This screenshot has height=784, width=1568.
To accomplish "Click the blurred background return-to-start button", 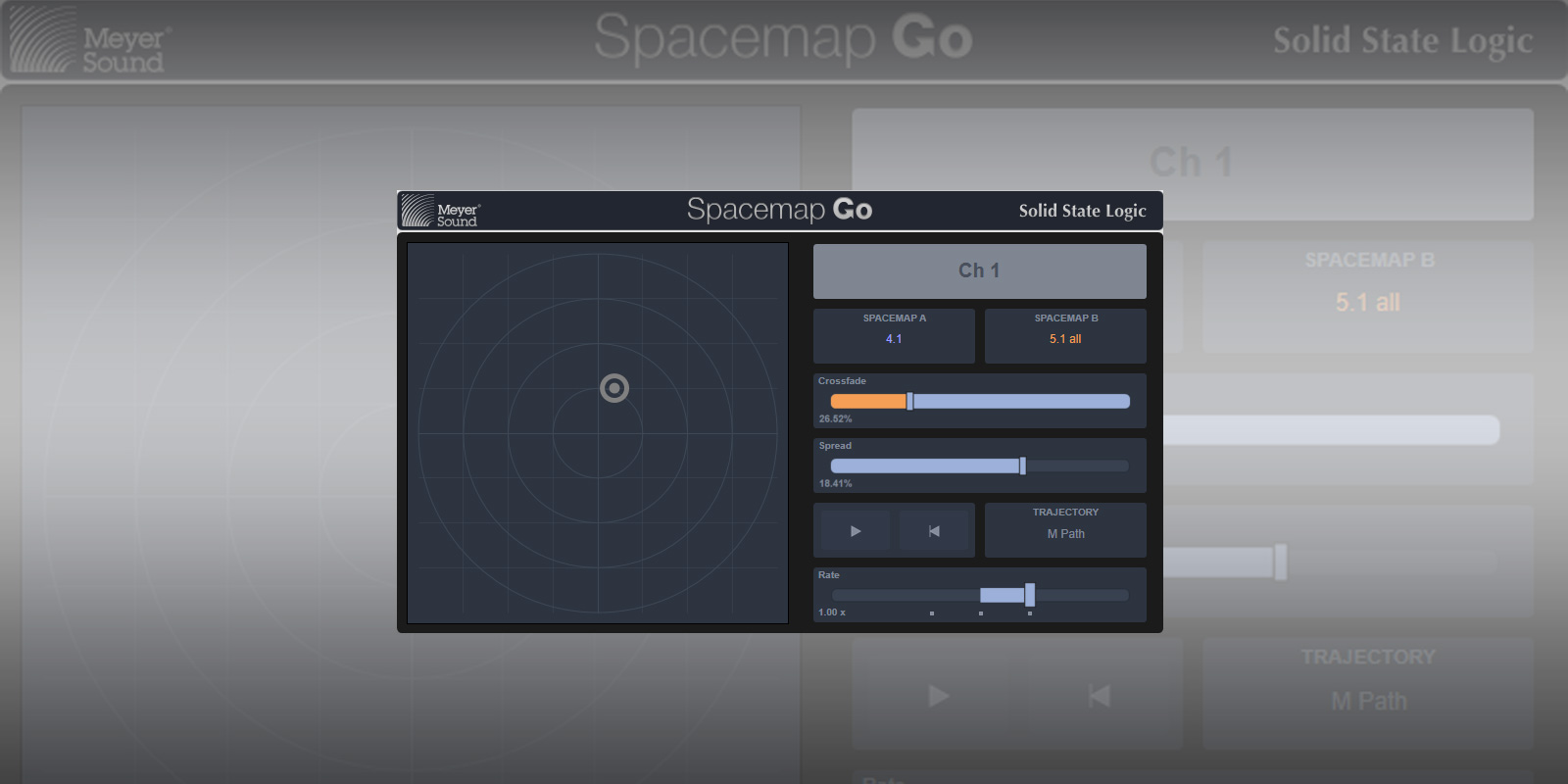I will coord(1099,696).
